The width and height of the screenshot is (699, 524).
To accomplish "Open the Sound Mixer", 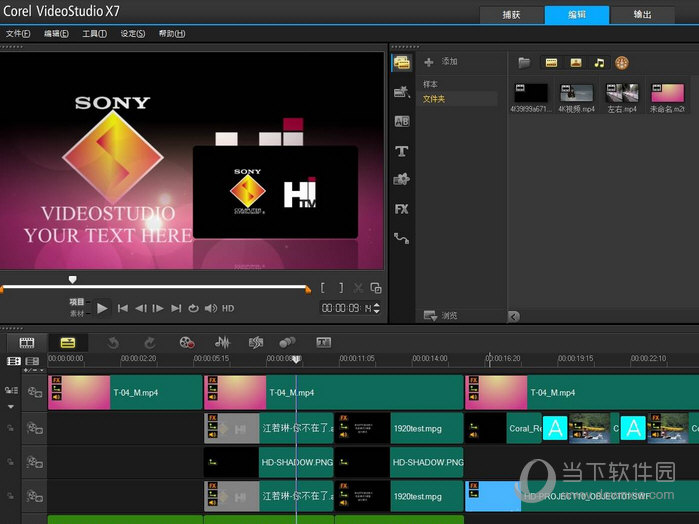I will click(222, 342).
